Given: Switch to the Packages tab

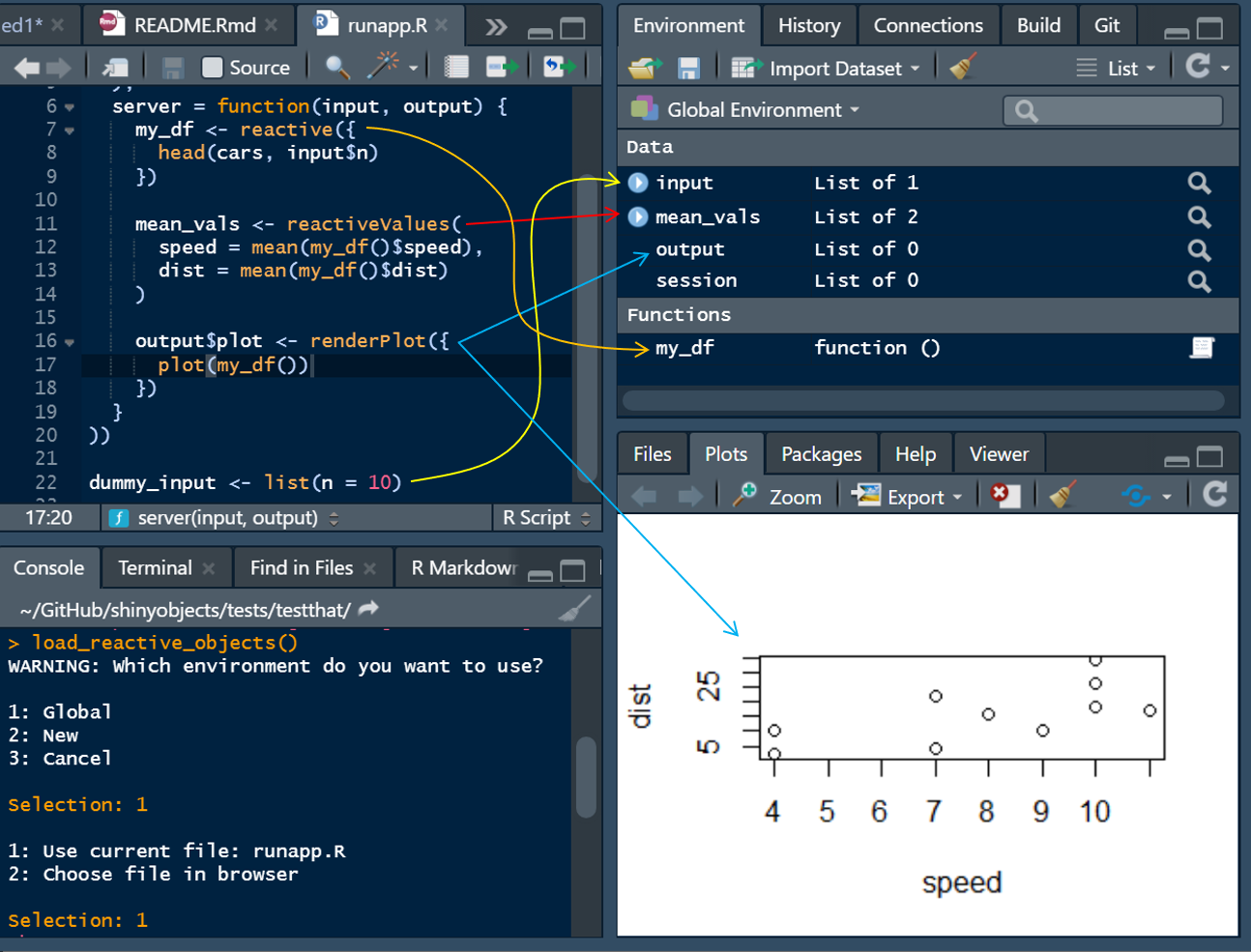Looking at the screenshot, I should [x=821, y=454].
